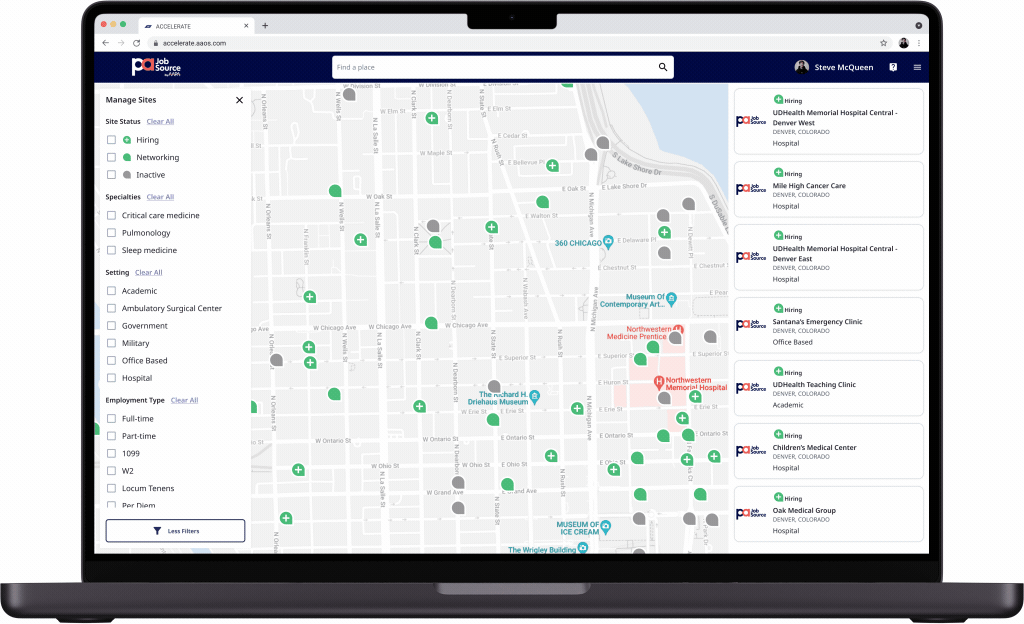Image resolution: width=1024 pixels, height=624 pixels.
Task: Enable Sleep medicine specialty filter
Action: click(x=111, y=250)
